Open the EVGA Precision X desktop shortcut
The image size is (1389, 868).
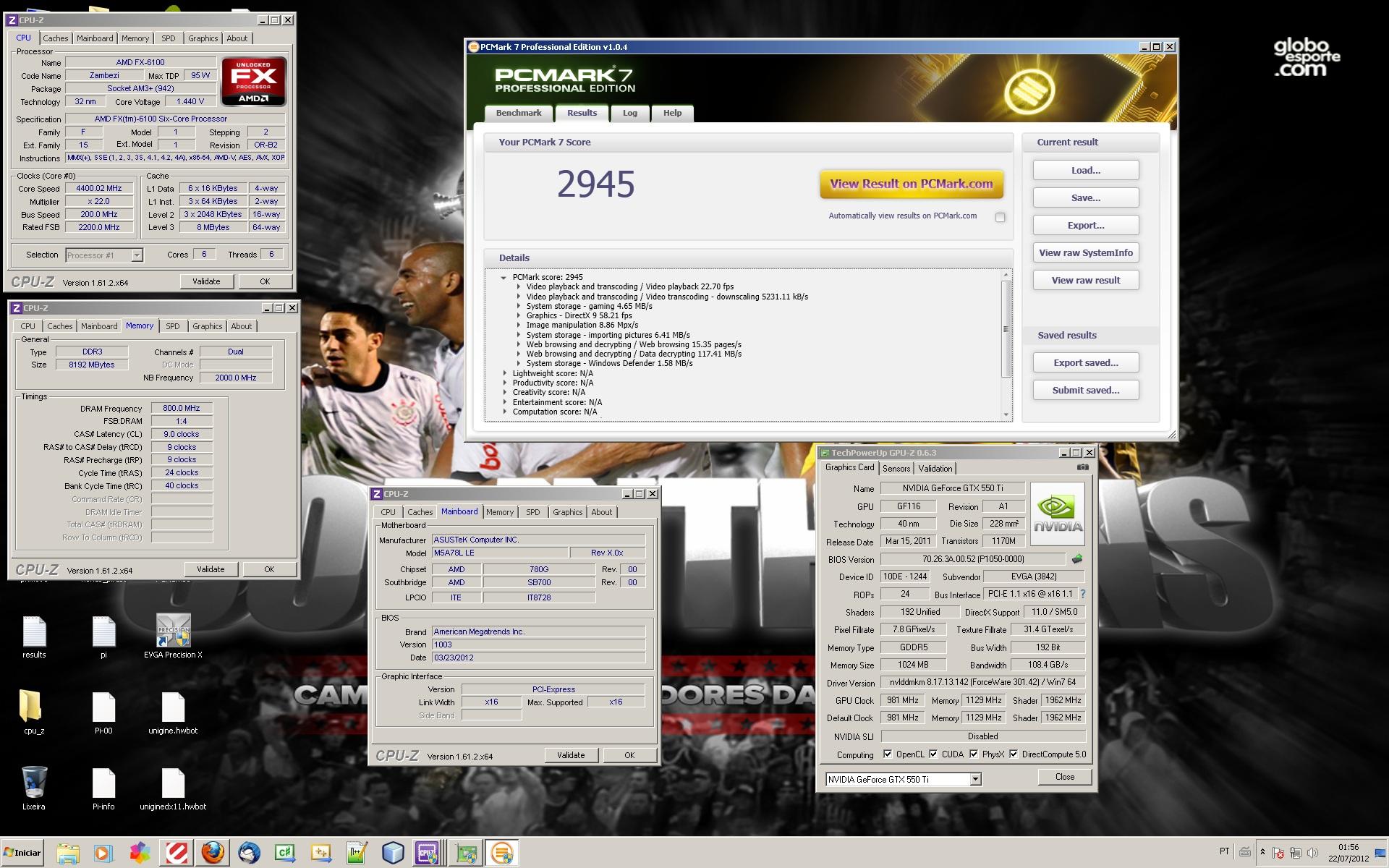173,637
